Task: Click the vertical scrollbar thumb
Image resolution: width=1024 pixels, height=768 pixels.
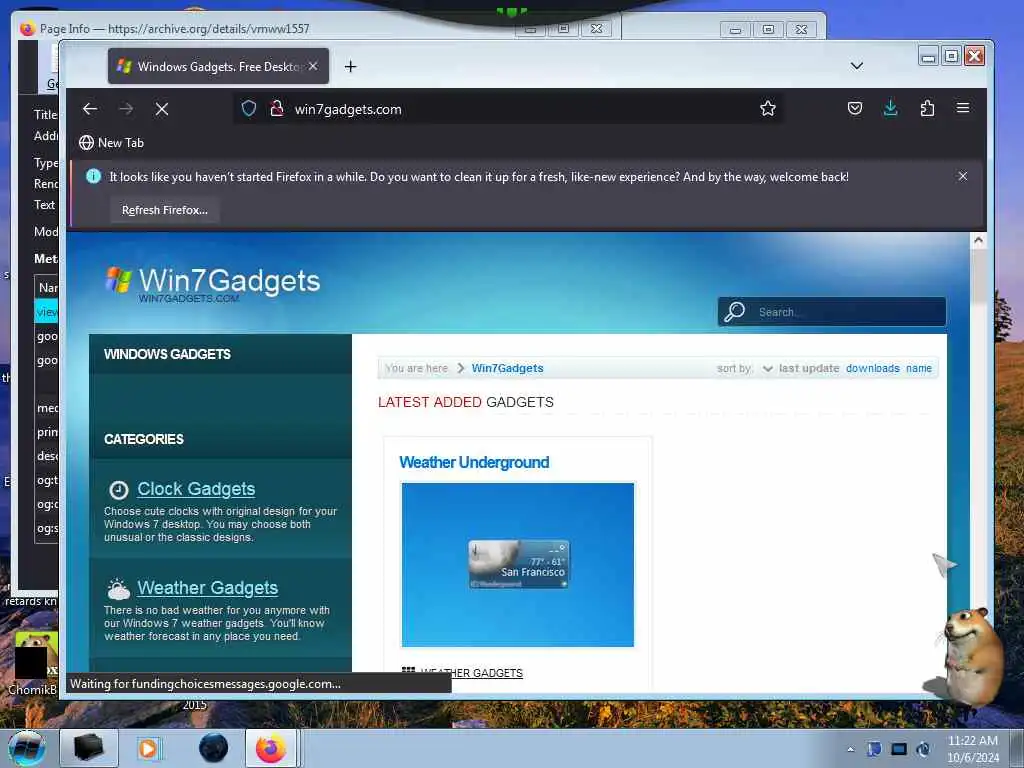Action: click(978, 277)
